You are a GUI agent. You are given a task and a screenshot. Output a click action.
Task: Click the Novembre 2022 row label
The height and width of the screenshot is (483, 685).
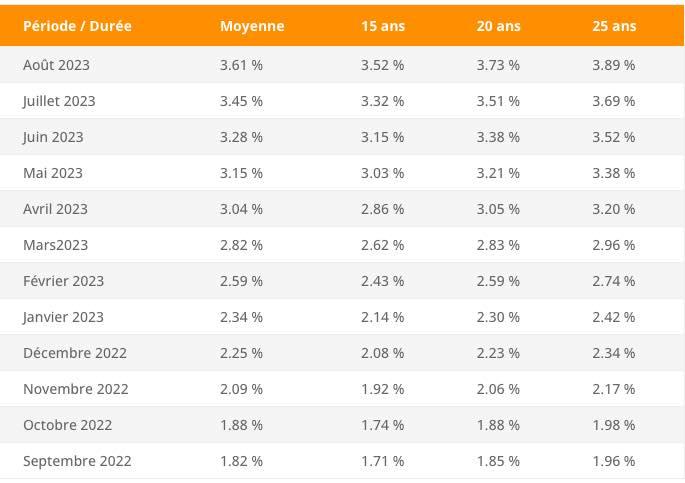pos(76,389)
